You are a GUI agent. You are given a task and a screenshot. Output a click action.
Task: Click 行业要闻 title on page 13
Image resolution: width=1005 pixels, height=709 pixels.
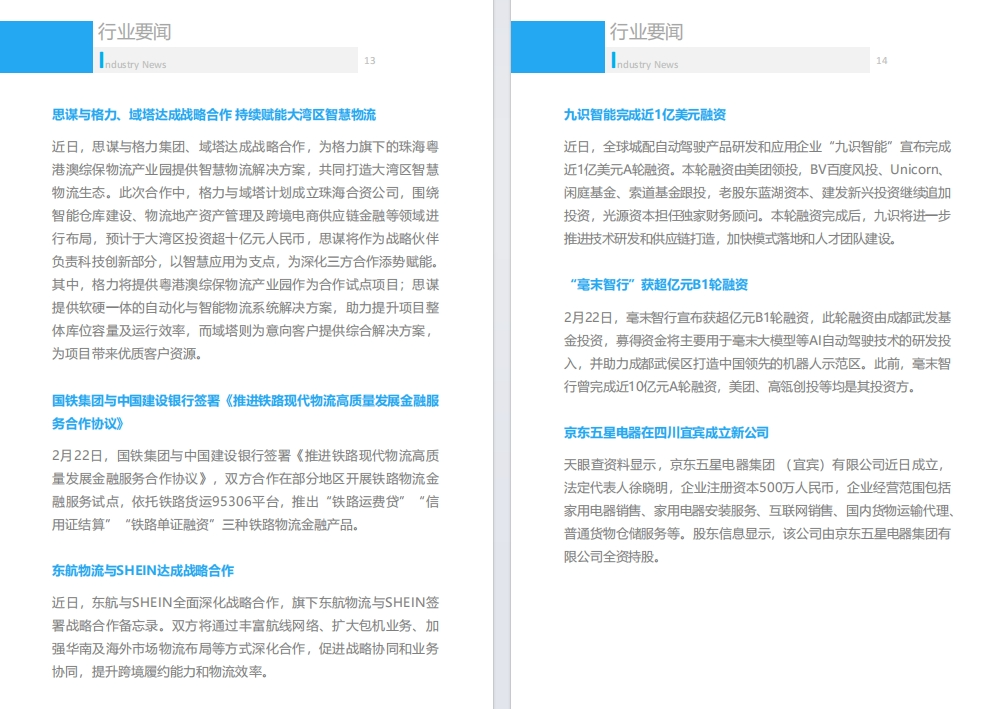click(134, 31)
